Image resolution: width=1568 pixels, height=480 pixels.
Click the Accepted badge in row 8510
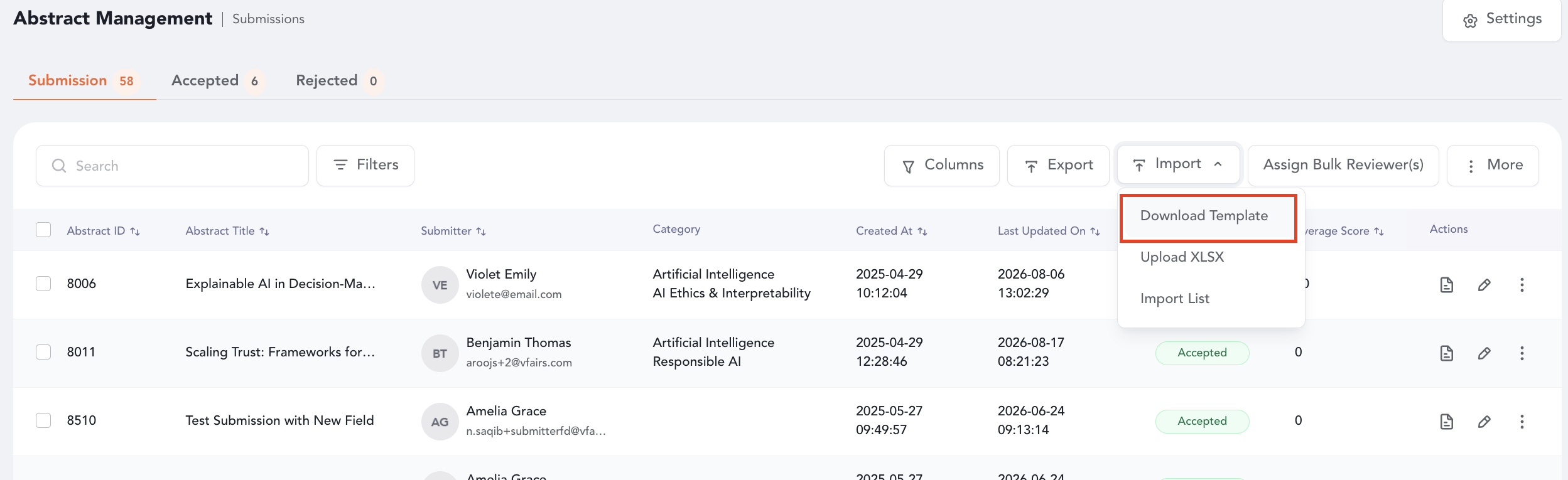pyautogui.click(x=1202, y=421)
